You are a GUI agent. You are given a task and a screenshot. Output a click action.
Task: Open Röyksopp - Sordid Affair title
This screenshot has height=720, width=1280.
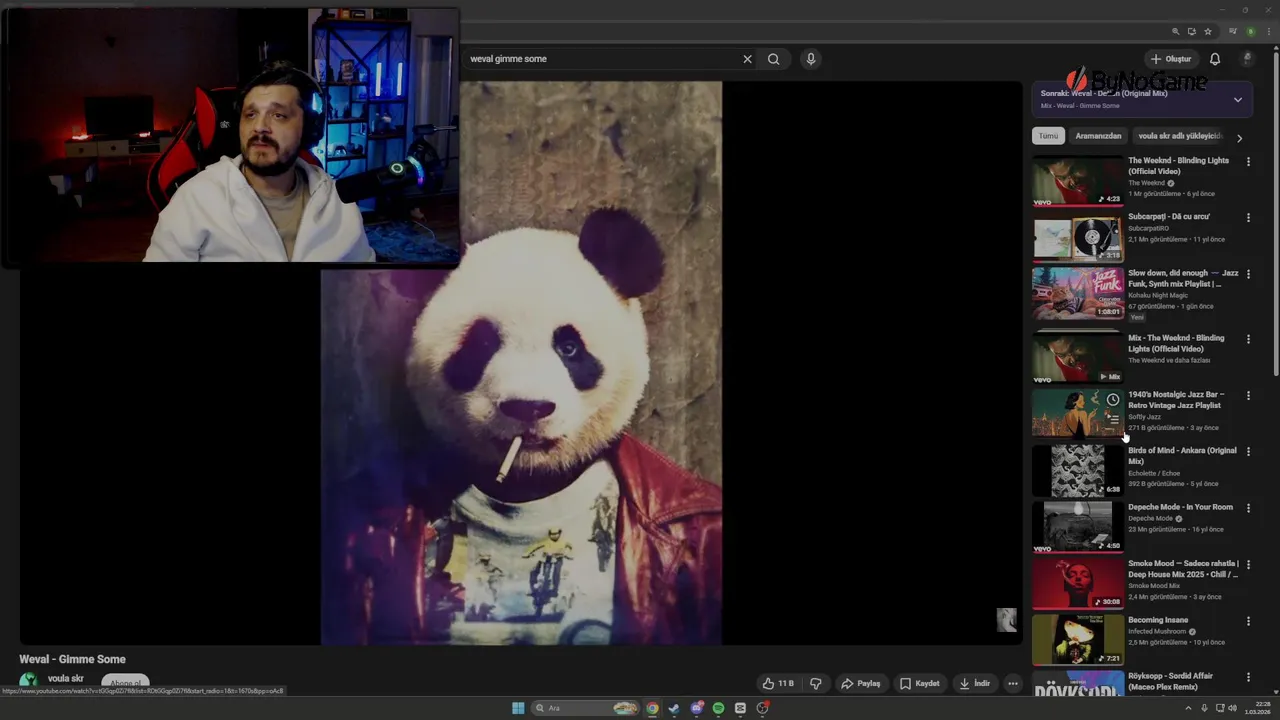tap(1172, 682)
